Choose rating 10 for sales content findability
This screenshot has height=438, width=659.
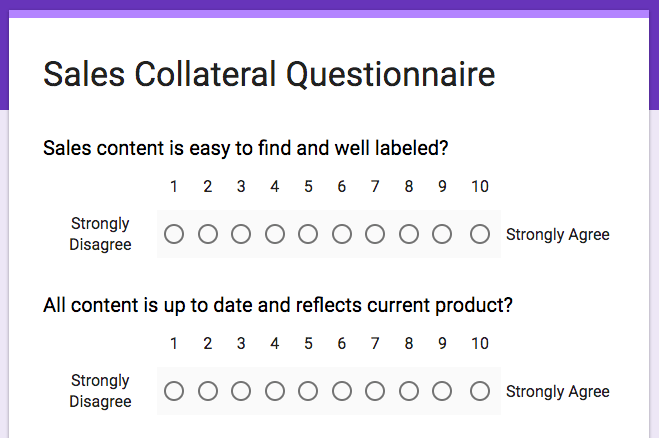[x=480, y=234]
